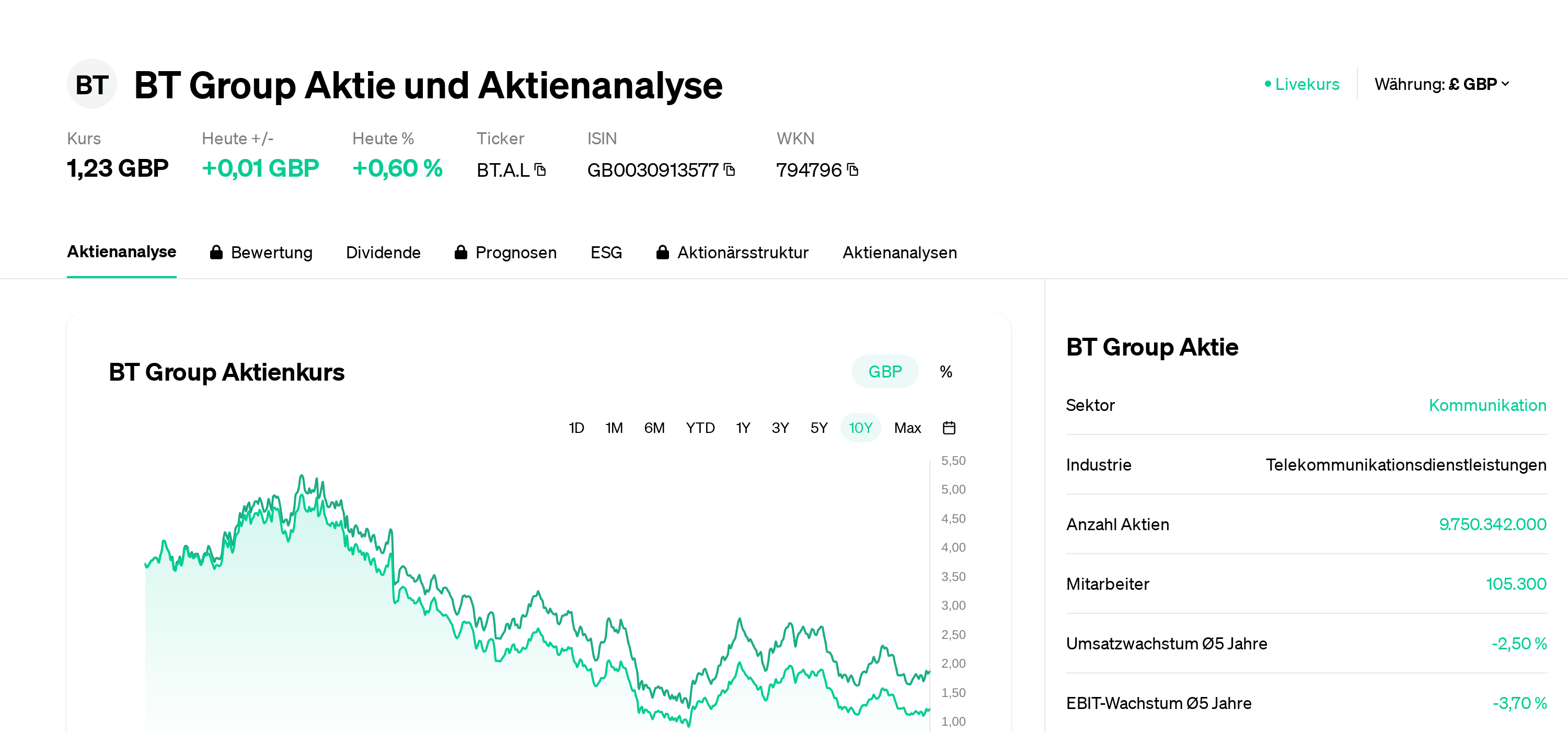The image size is (1568, 732).
Task: Select the 1D chart period
Action: [576, 428]
